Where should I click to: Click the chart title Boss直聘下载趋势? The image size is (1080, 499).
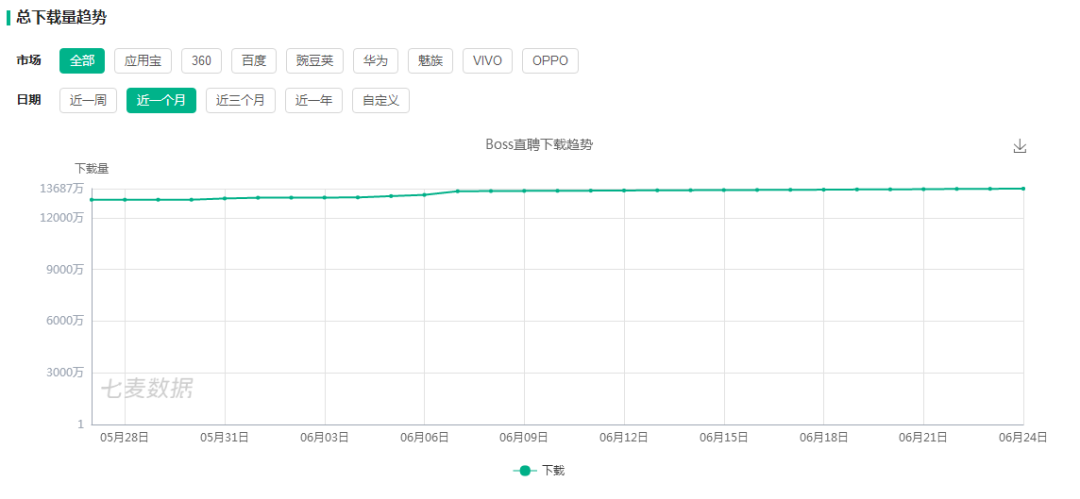[x=539, y=145]
